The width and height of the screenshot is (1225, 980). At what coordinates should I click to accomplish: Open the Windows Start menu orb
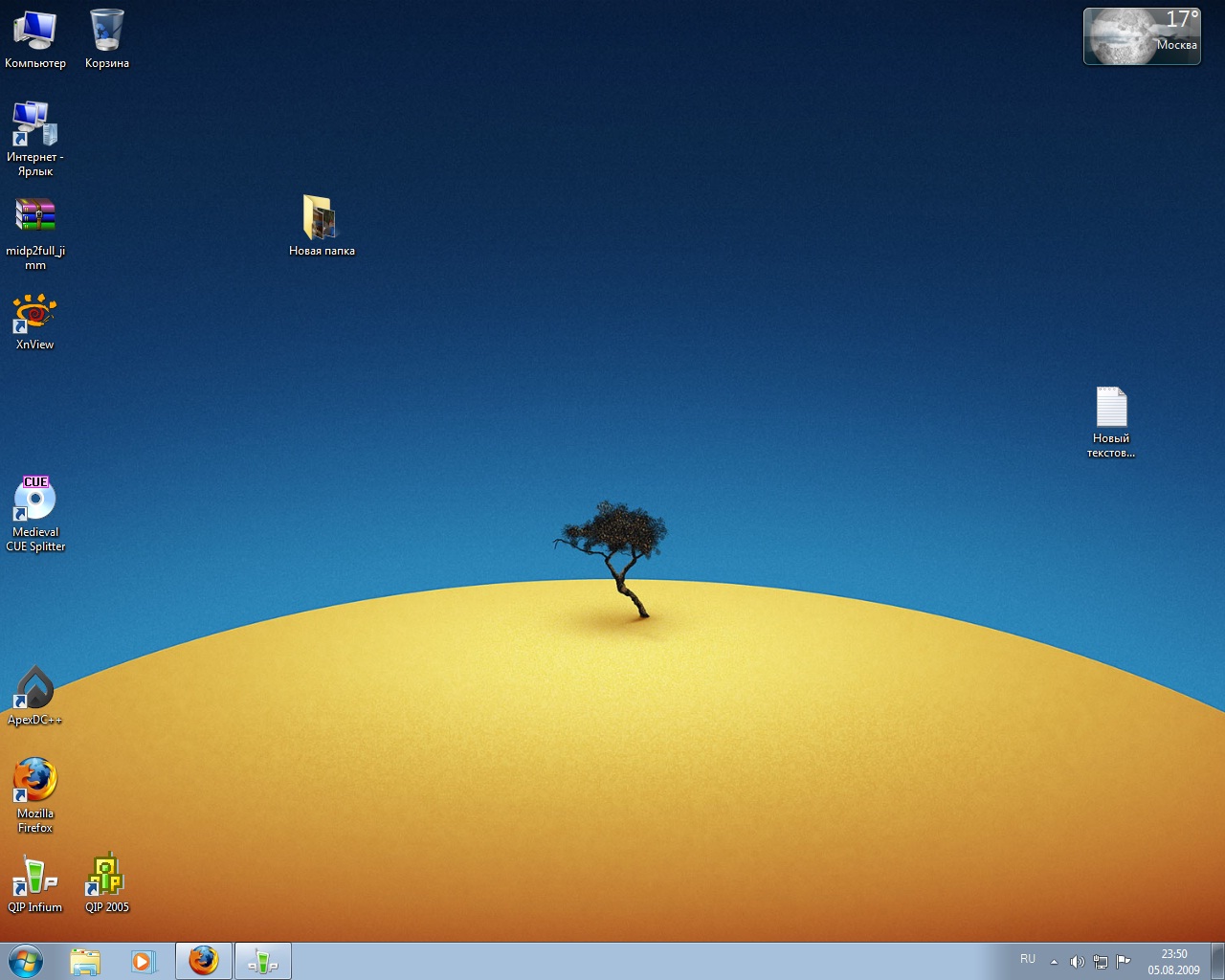pos(26,961)
